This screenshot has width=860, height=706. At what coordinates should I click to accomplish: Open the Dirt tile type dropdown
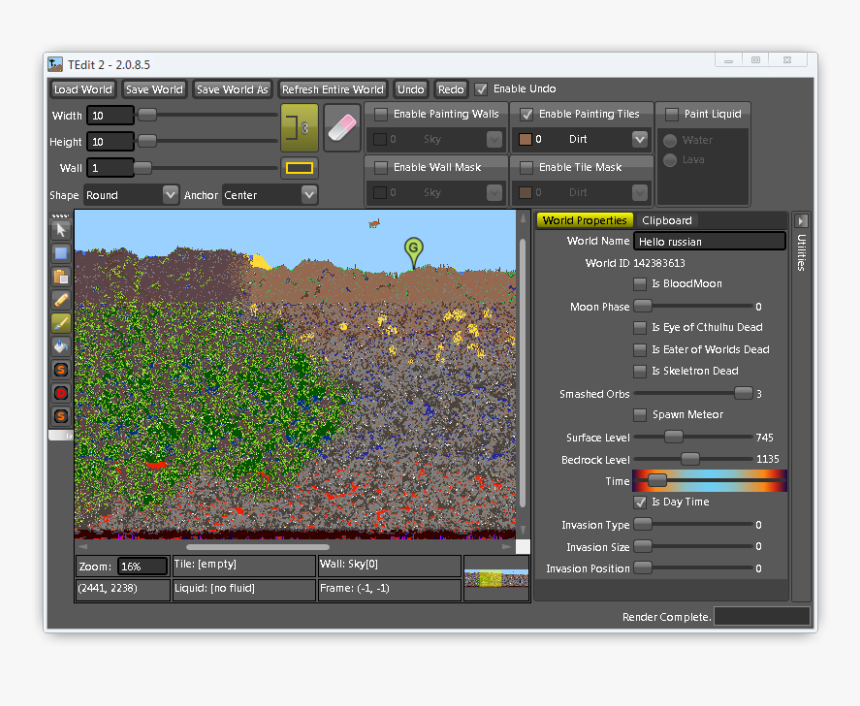coord(639,140)
